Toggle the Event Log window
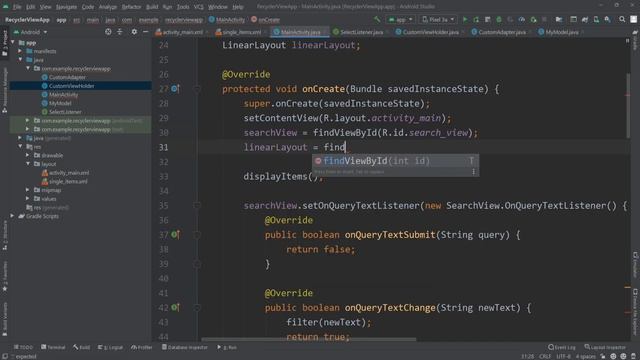640x360 pixels. coord(562,347)
